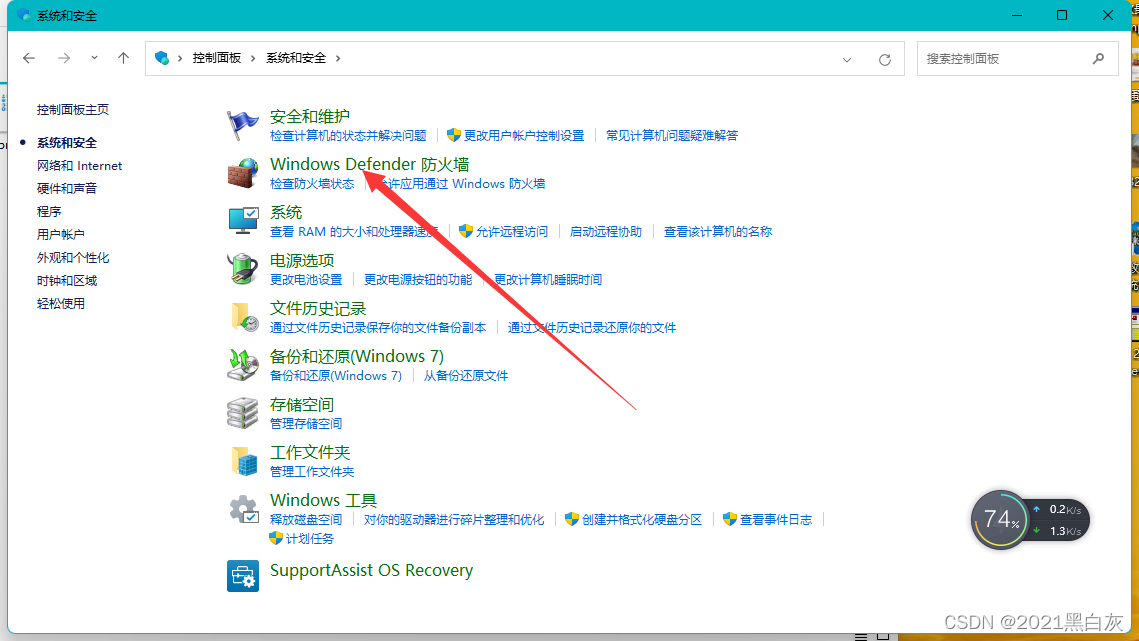
Task: Refresh the control panel view
Action: point(885,60)
